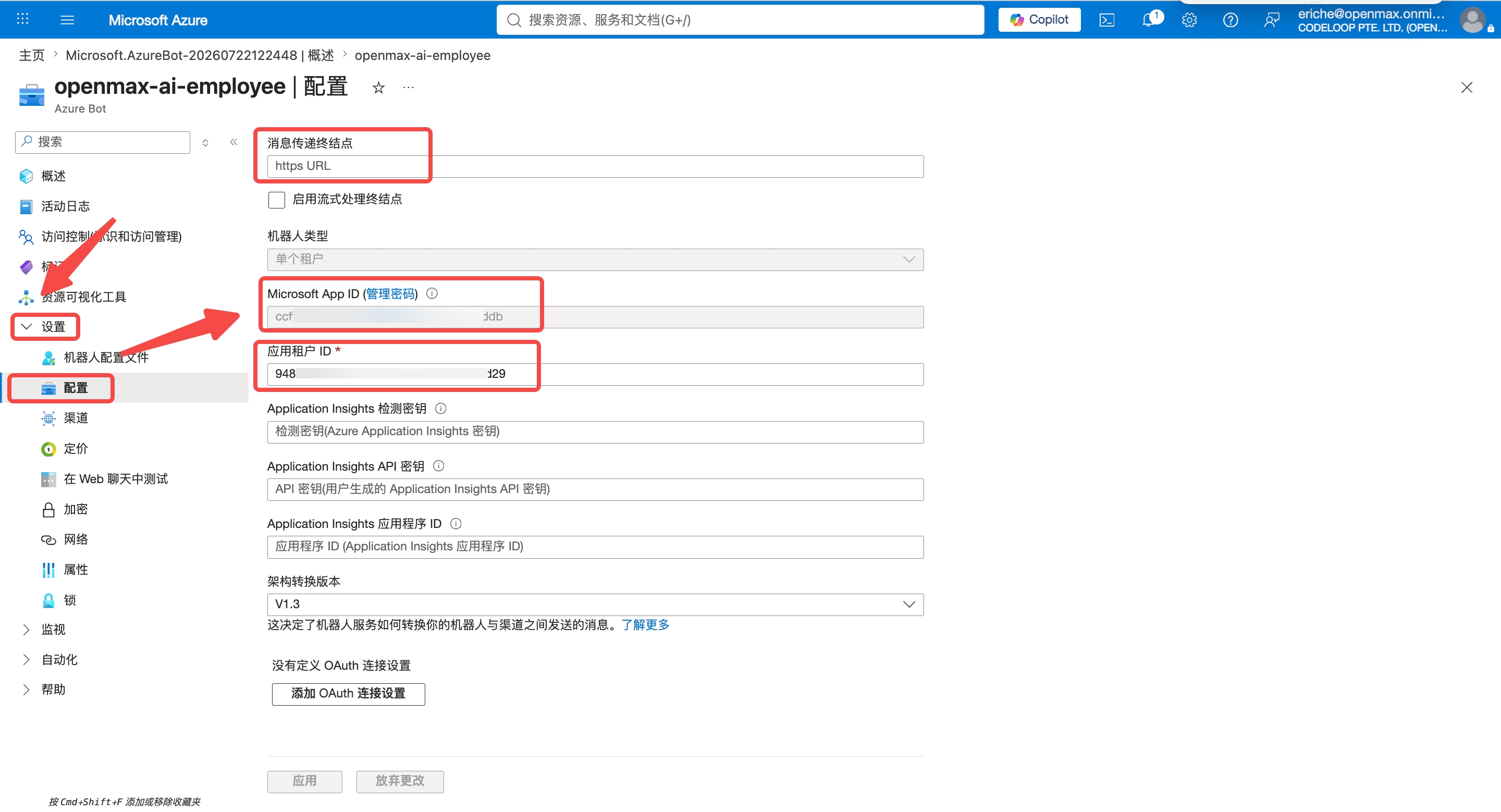Click 添加 OAuth 连接设置 button
Screen dimensions: 1501x812
tap(349, 693)
